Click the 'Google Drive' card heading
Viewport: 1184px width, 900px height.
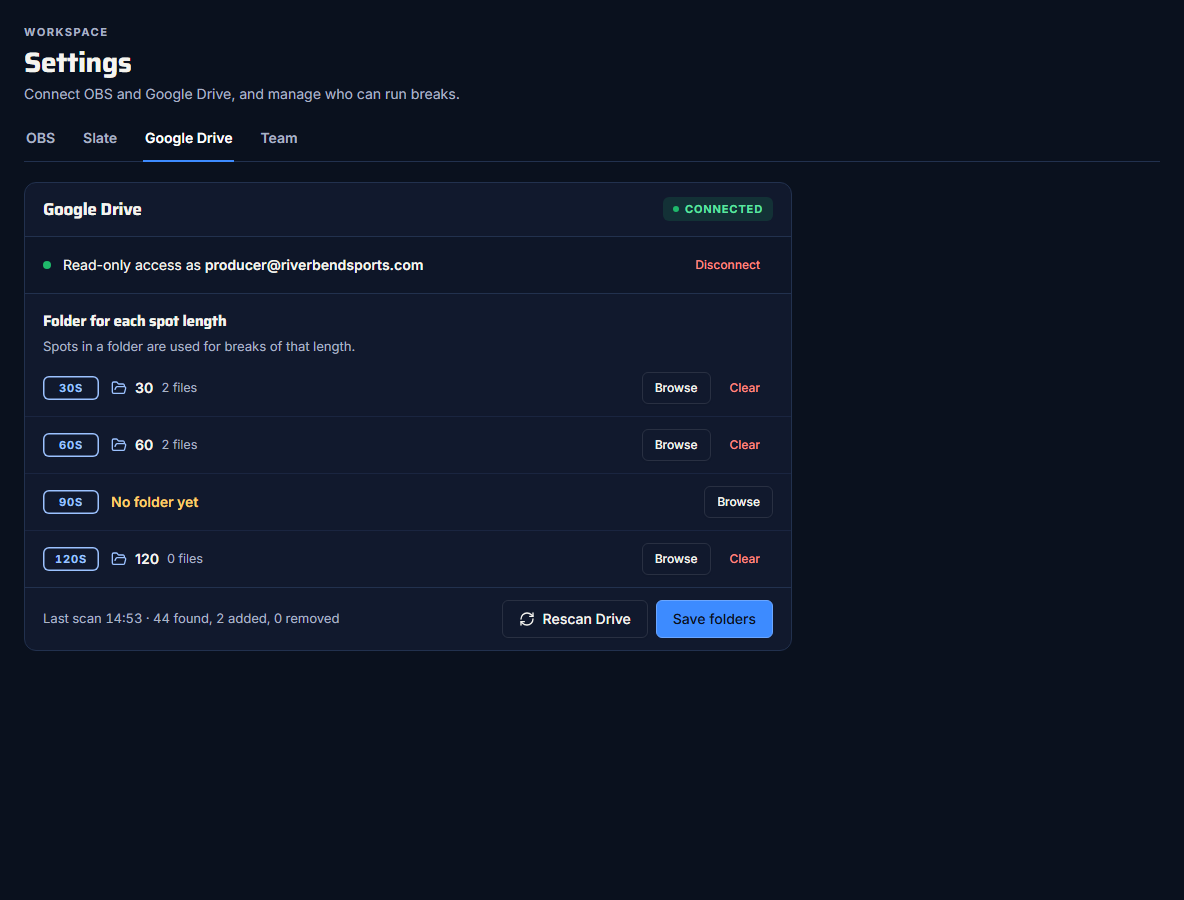pos(92,209)
